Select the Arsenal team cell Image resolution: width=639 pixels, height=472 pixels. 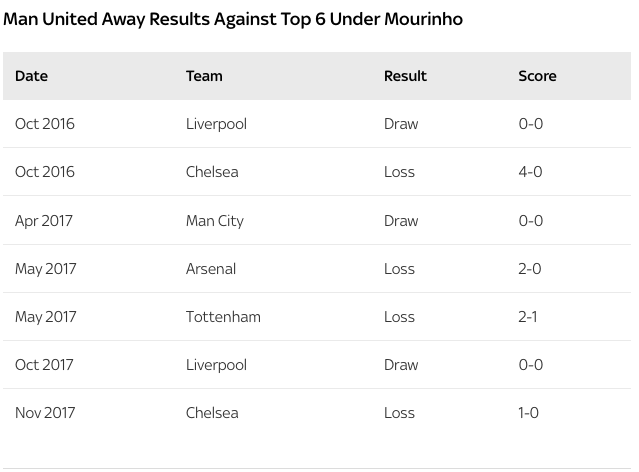point(211,269)
